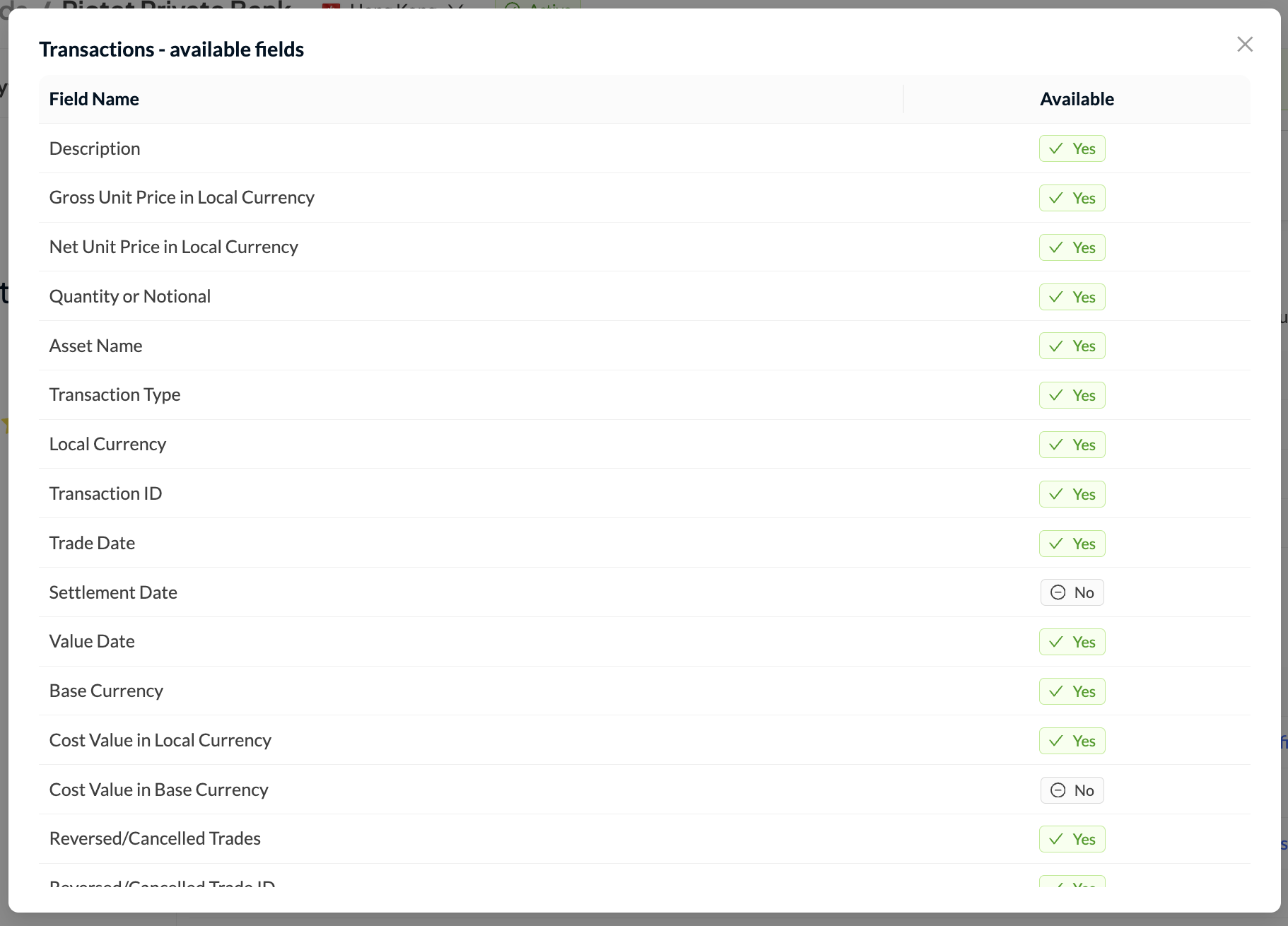
Task: Select the Asset Name row label
Action: 96,346
